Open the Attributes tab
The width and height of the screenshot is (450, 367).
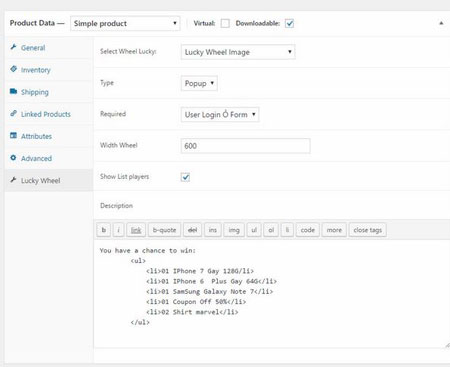tap(49, 136)
